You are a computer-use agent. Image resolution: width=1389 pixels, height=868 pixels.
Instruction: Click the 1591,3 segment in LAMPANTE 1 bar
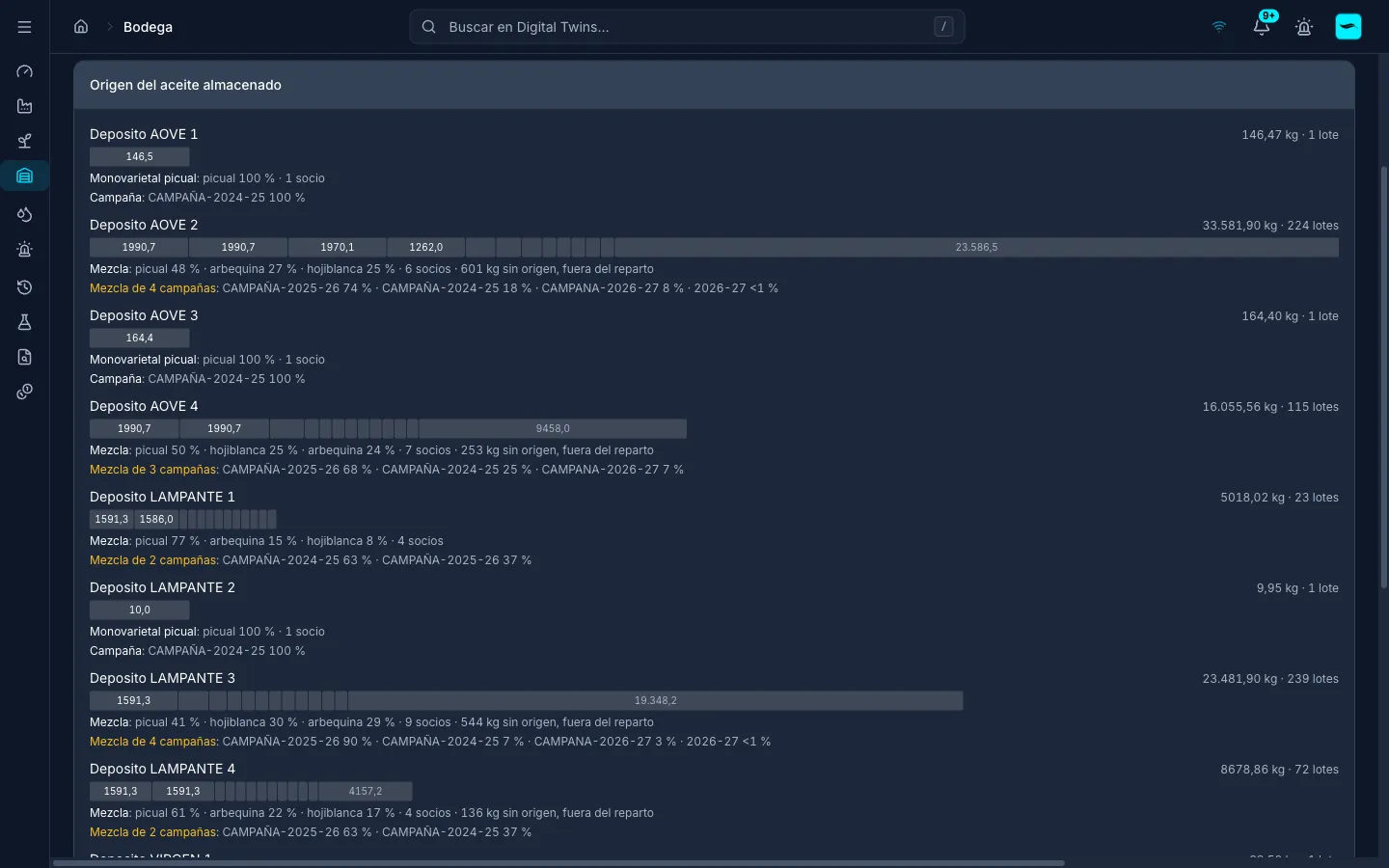click(112, 519)
